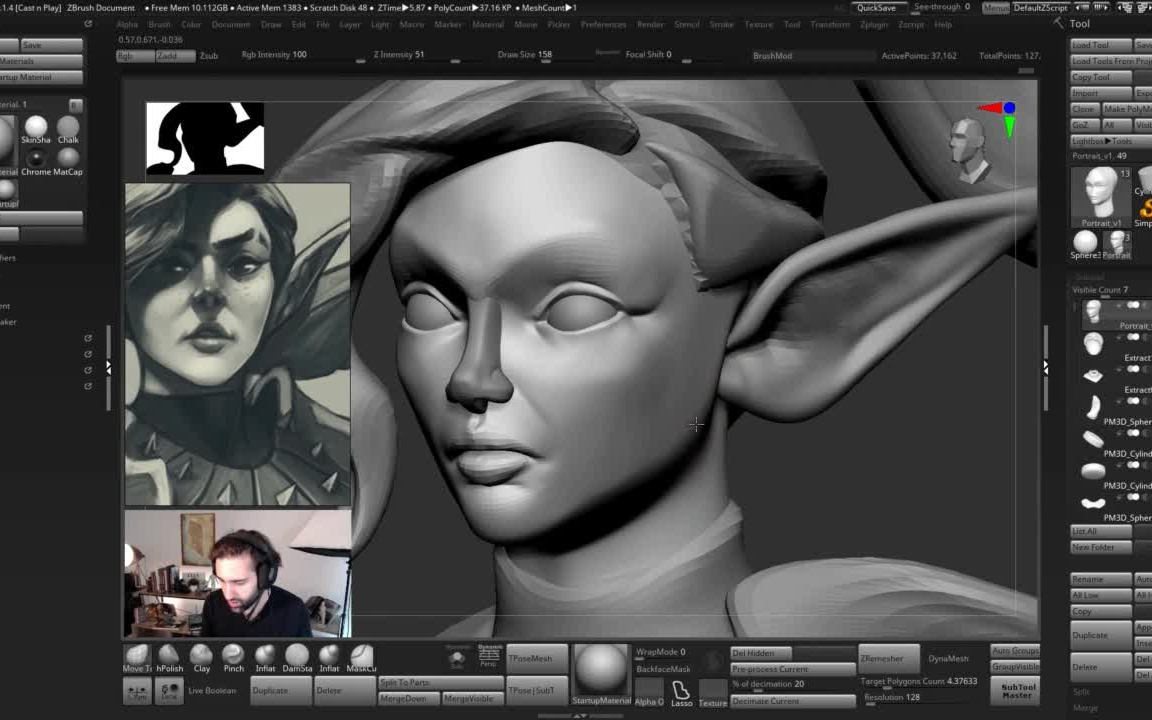1152x720 pixels.
Task: Open the StartupMaterial preview sphere
Action: point(602,674)
